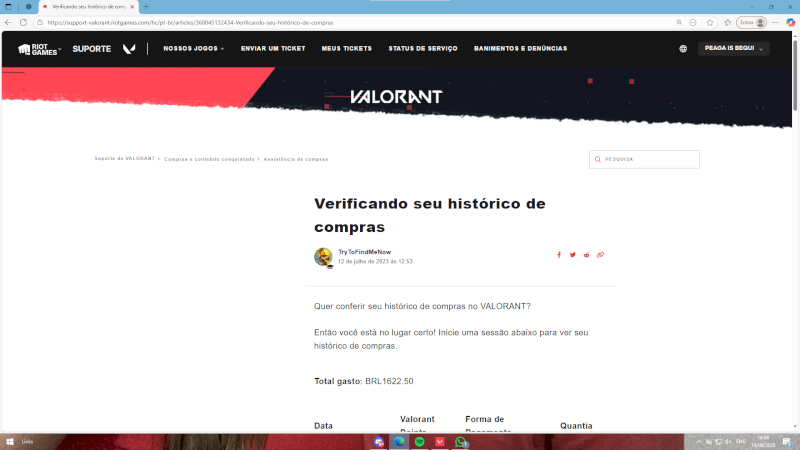
Task: Go back in the browser
Action: [8, 22]
